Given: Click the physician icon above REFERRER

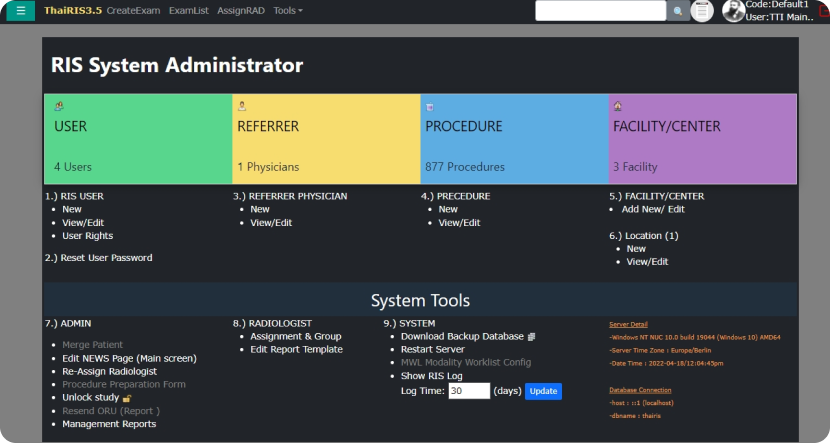Looking at the screenshot, I should 242,106.
